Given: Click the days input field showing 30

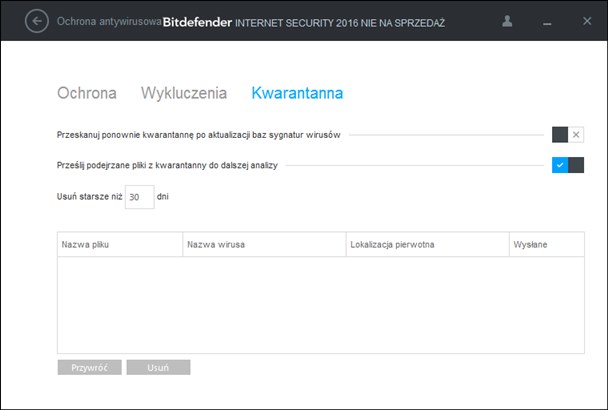Looking at the screenshot, I should tap(139, 197).
